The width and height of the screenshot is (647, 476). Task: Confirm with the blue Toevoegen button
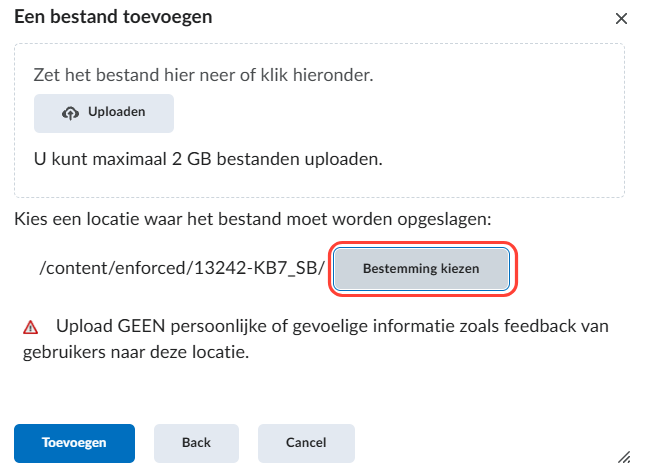pos(74,443)
